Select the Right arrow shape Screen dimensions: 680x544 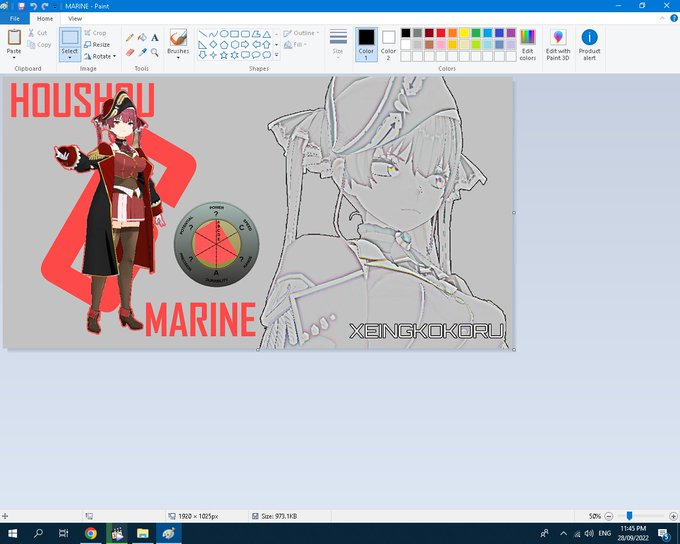(245, 44)
